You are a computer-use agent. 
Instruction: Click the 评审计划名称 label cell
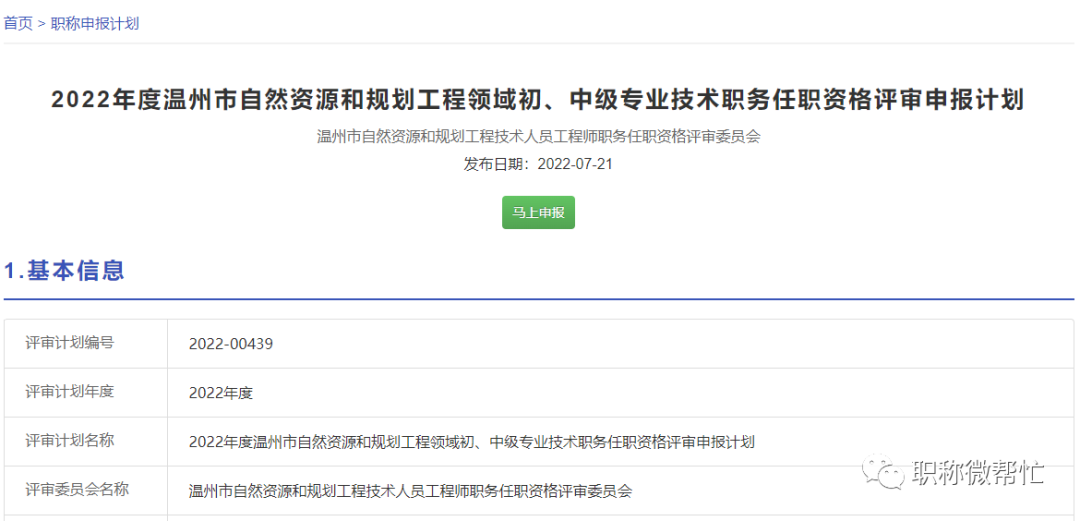(x=86, y=442)
